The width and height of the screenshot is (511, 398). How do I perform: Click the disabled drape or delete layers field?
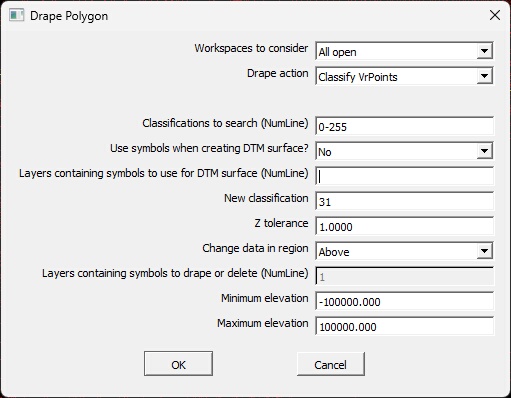pos(404,276)
